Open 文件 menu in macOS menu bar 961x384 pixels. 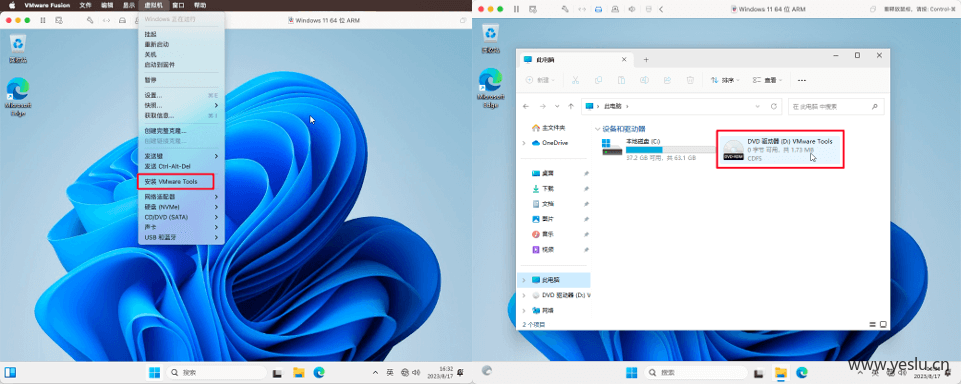(x=85, y=5)
